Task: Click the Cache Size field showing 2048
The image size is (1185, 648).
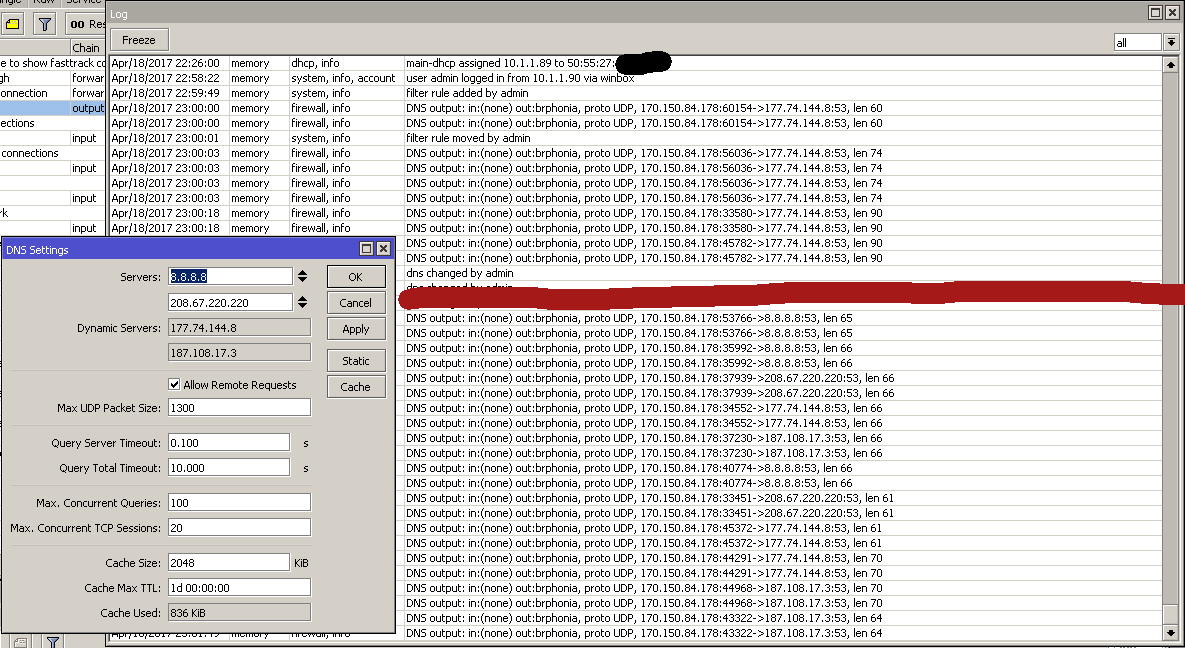Action: pos(228,563)
